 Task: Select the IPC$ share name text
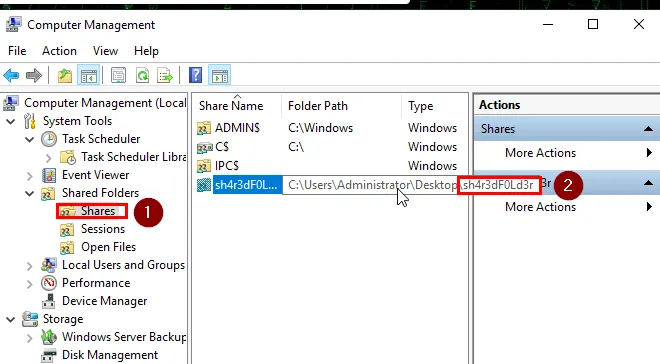(227, 166)
